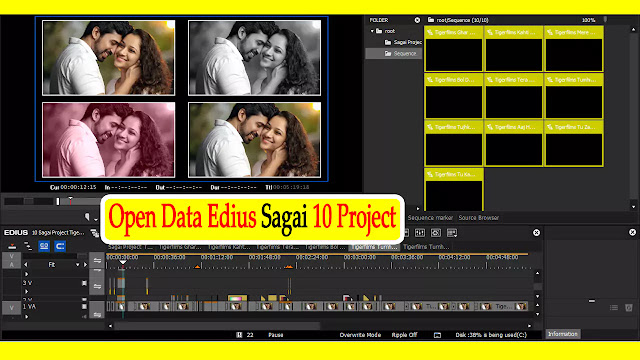Open the Tigerfilms Mere sequence thumbnail
This screenshot has width=640, height=360.
574,49
